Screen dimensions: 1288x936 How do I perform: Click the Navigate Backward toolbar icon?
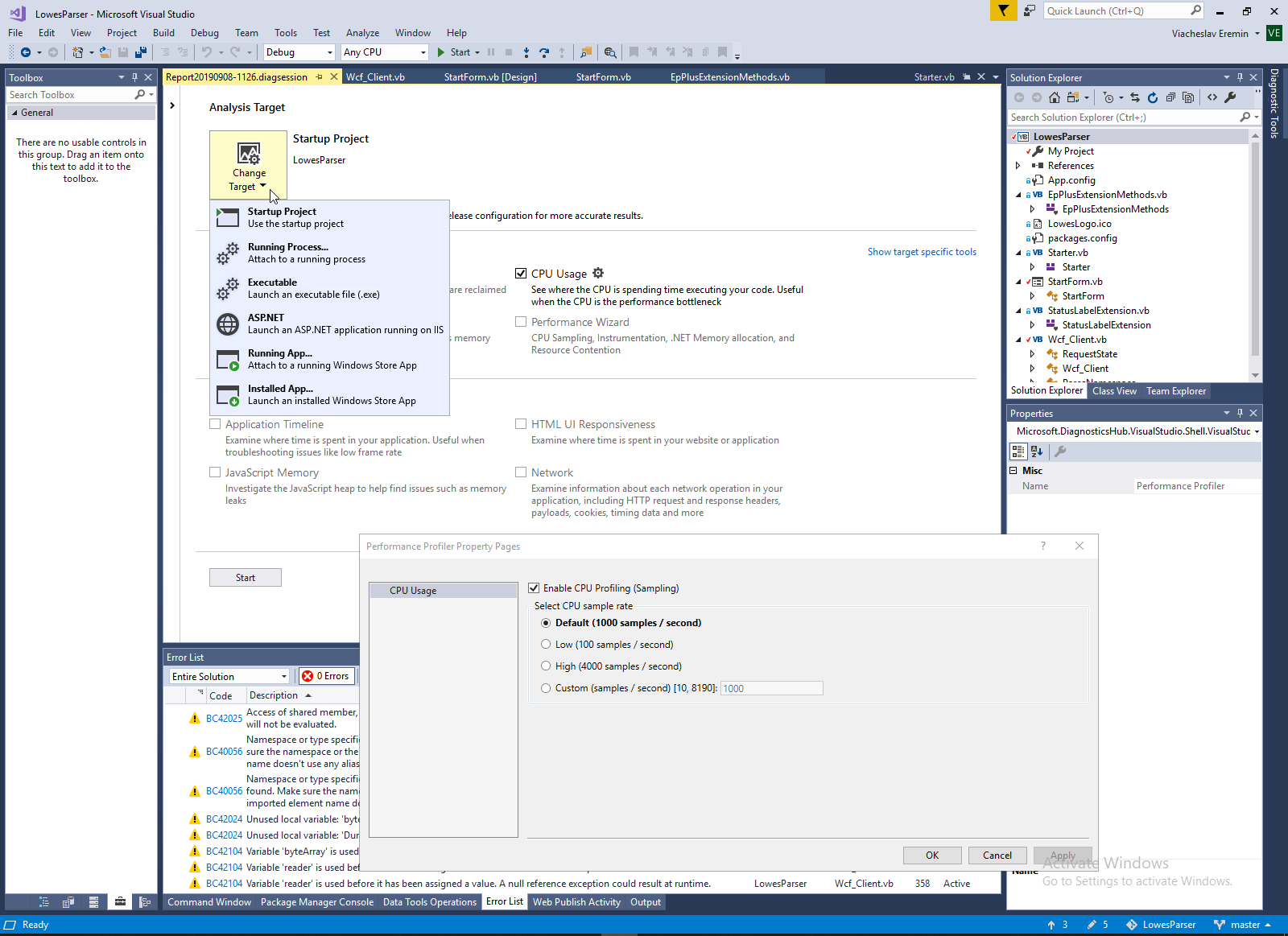[x=26, y=52]
